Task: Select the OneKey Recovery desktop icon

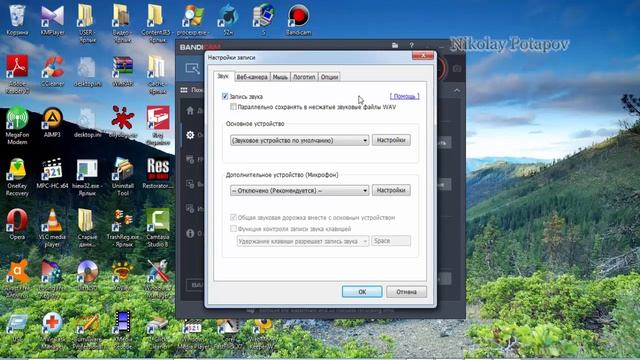Action: 17,177
